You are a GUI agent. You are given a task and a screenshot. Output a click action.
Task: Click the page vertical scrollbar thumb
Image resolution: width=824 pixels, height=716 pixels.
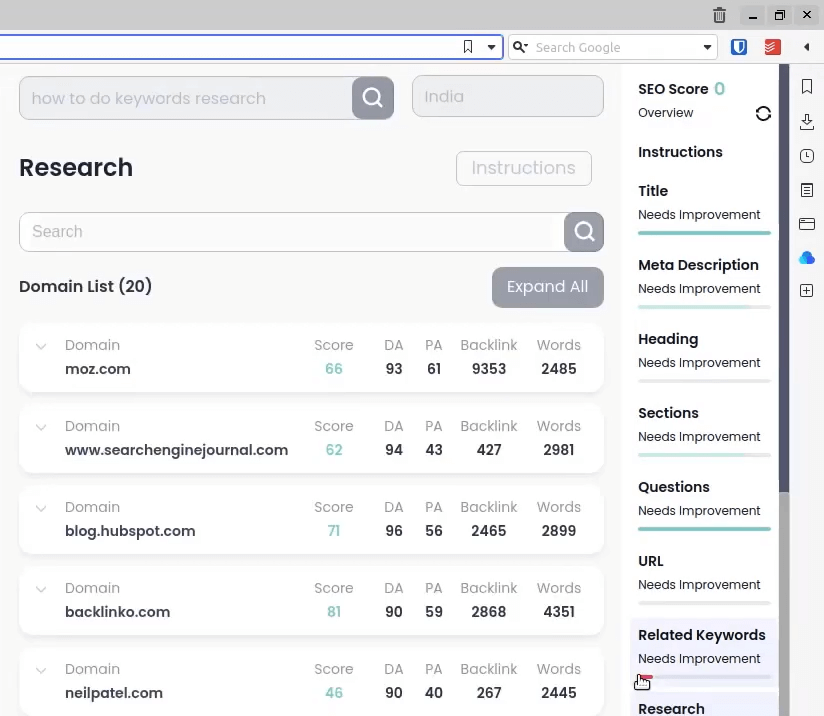click(x=784, y=279)
